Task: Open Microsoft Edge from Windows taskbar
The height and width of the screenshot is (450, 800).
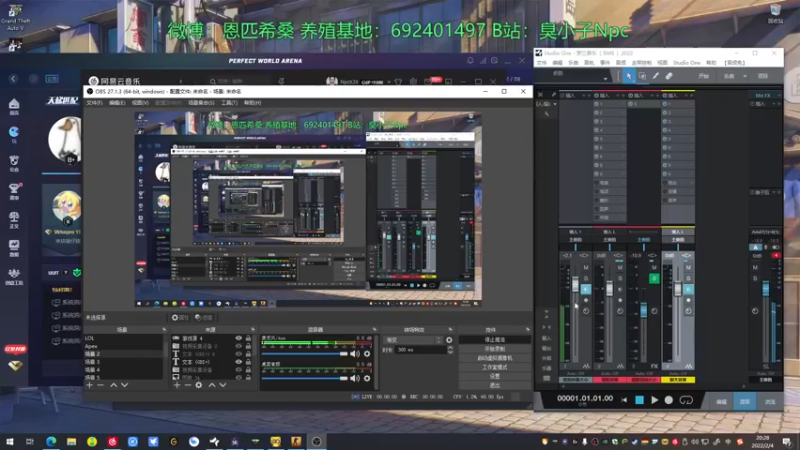Action: [51, 441]
